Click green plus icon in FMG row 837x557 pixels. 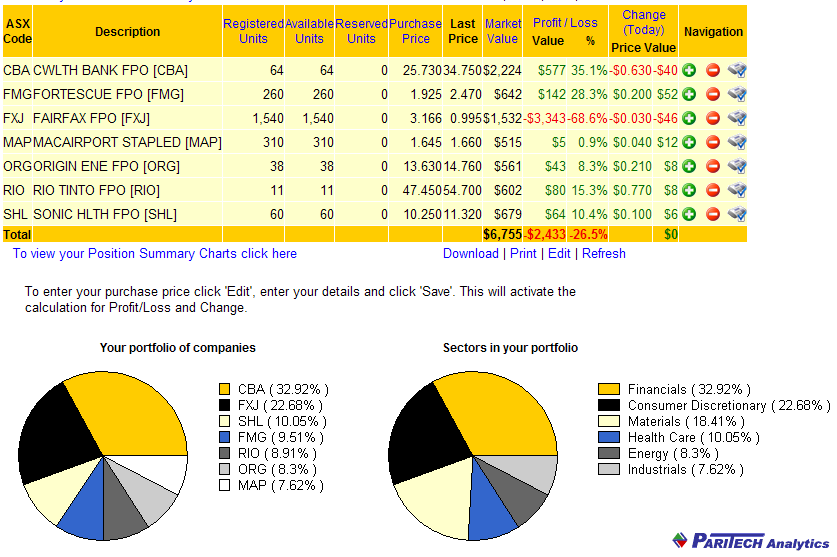click(x=689, y=94)
